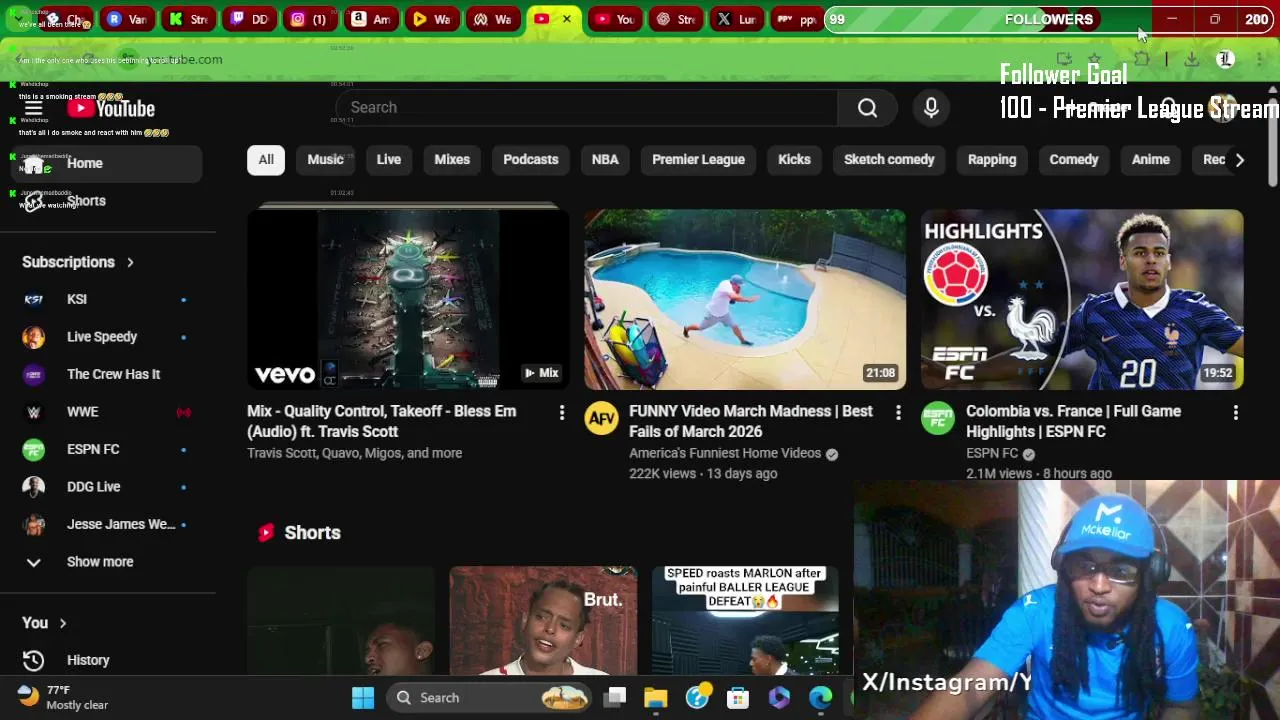The image size is (1280, 720).
Task: Open The Crew Has It channel avatar
Action: pyautogui.click(x=34, y=374)
